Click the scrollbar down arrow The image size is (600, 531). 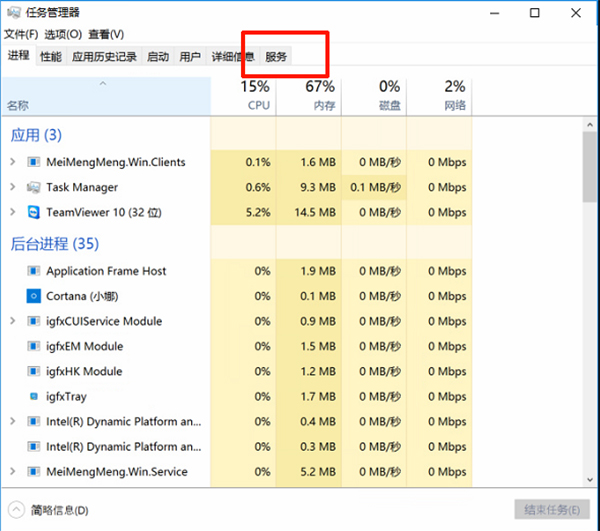pyautogui.click(x=590, y=480)
